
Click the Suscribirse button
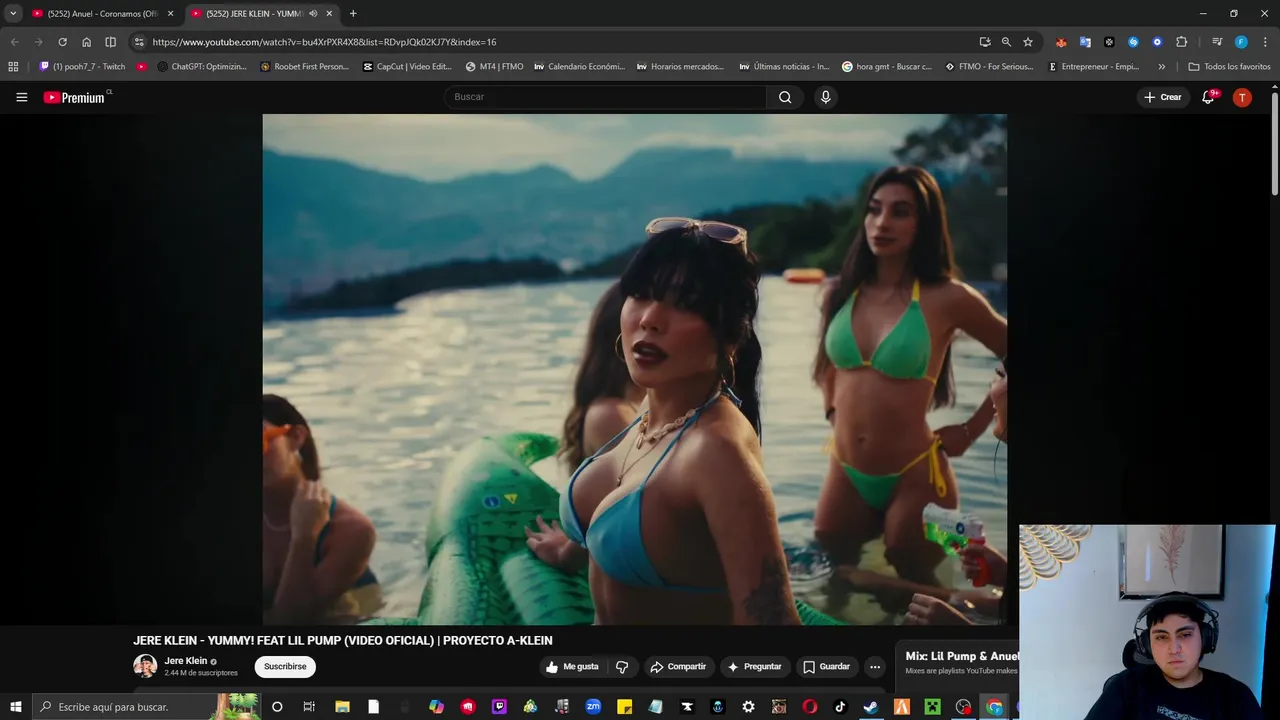click(285, 667)
